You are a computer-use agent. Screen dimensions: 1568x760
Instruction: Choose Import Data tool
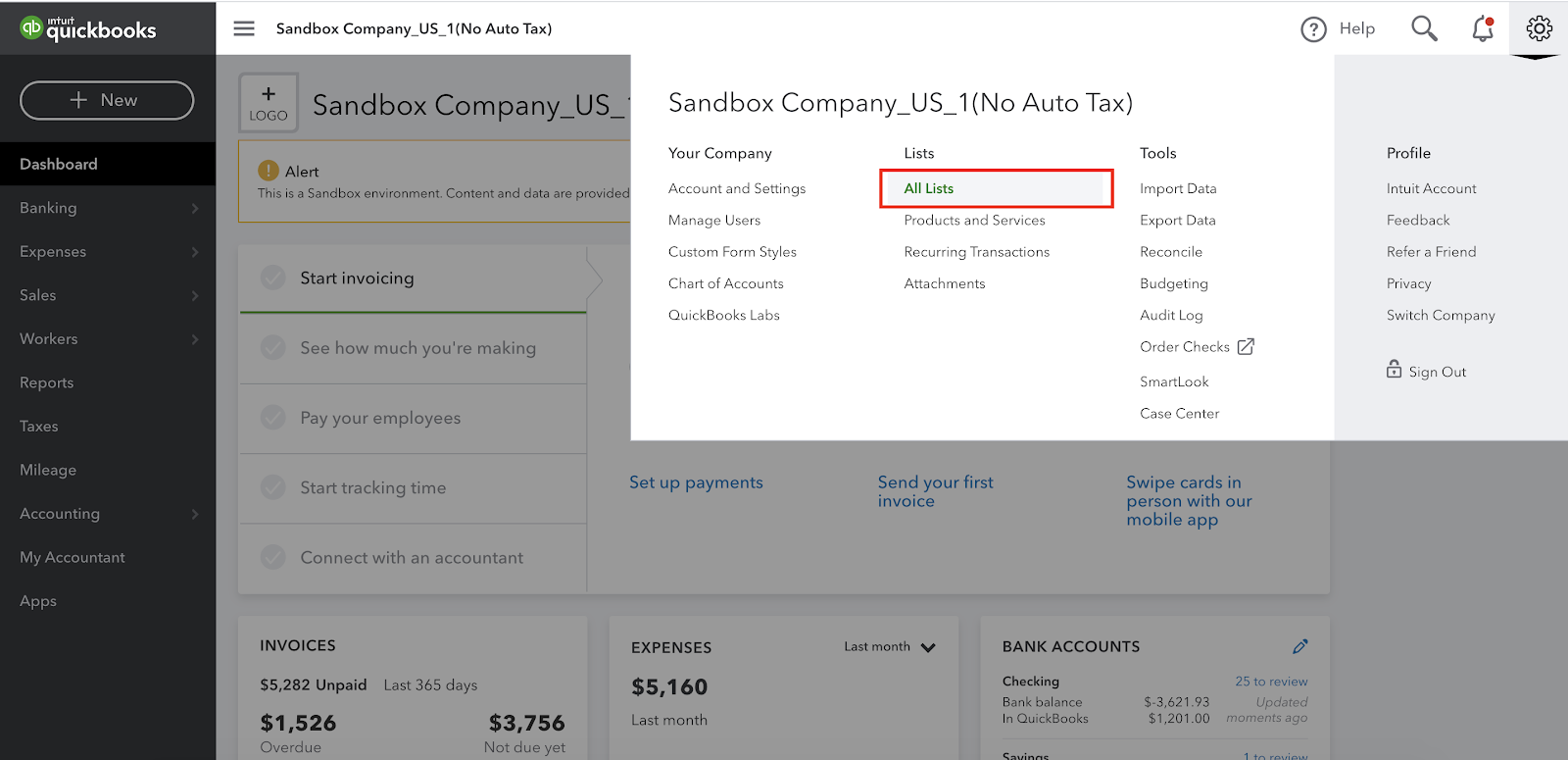(1178, 188)
